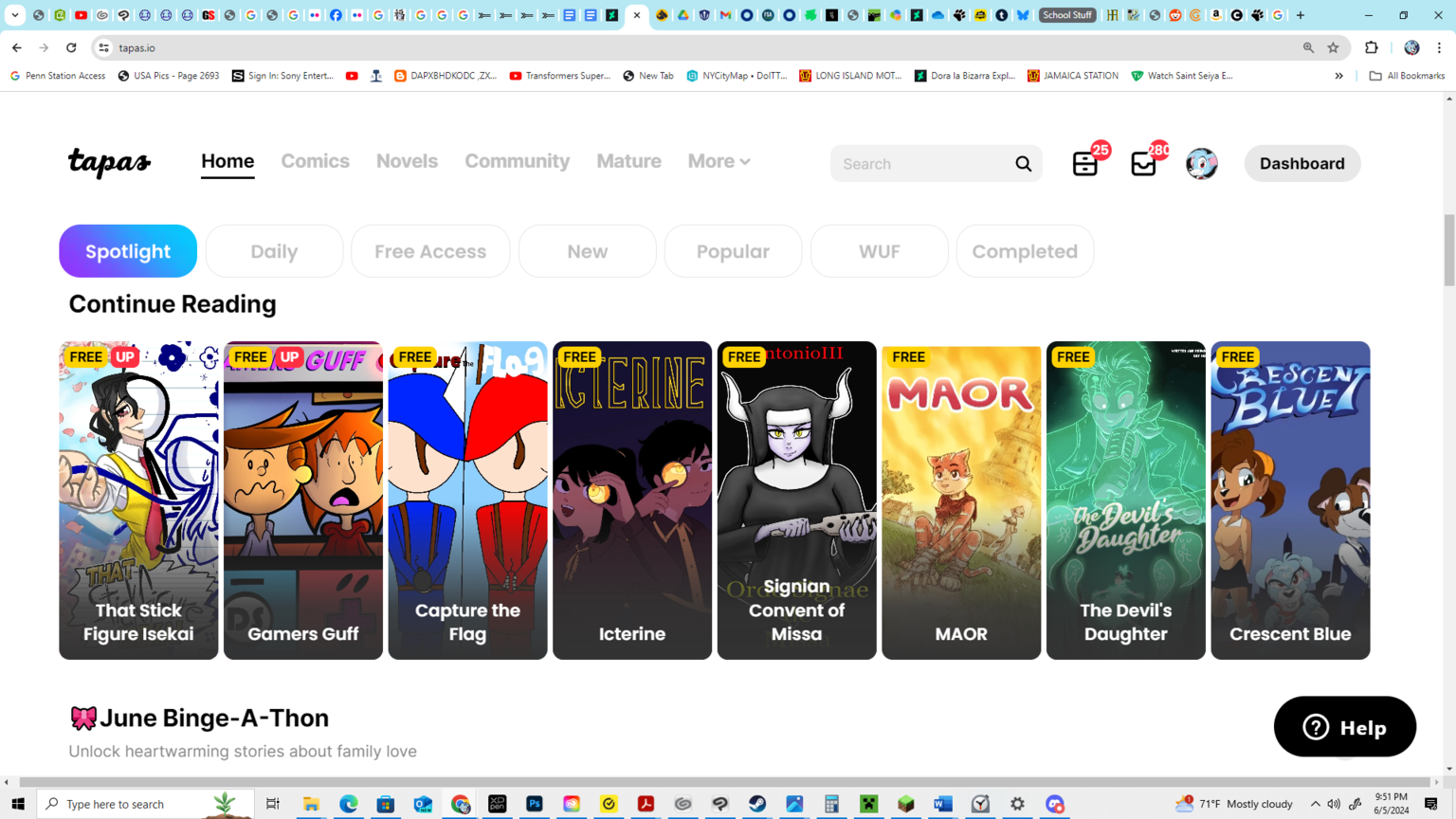Show hidden bookmarks overflow chevron
Screen dimensions: 1456x819
[x=1338, y=76]
